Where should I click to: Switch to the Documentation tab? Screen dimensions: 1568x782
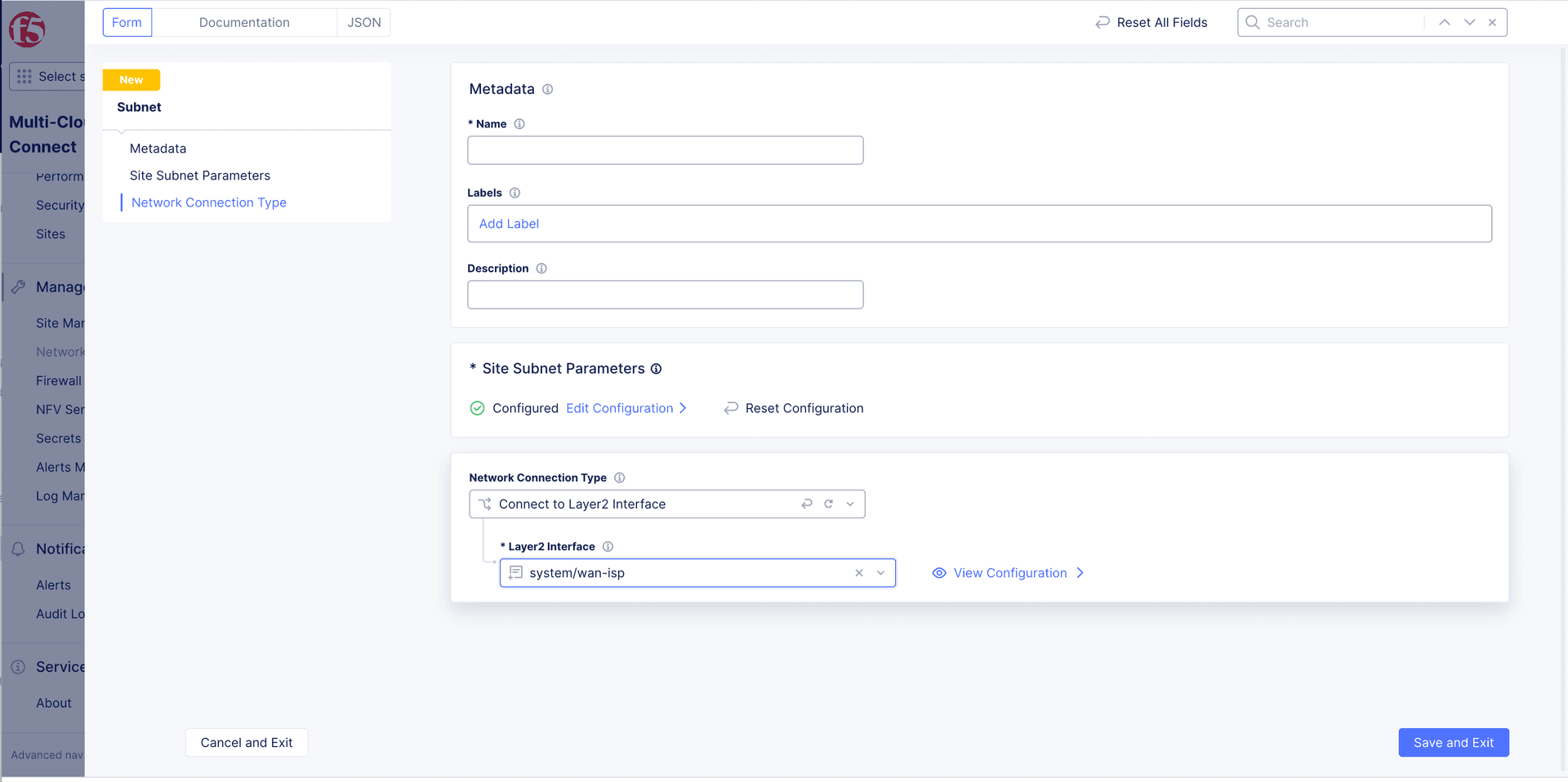[x=244, y=23]
